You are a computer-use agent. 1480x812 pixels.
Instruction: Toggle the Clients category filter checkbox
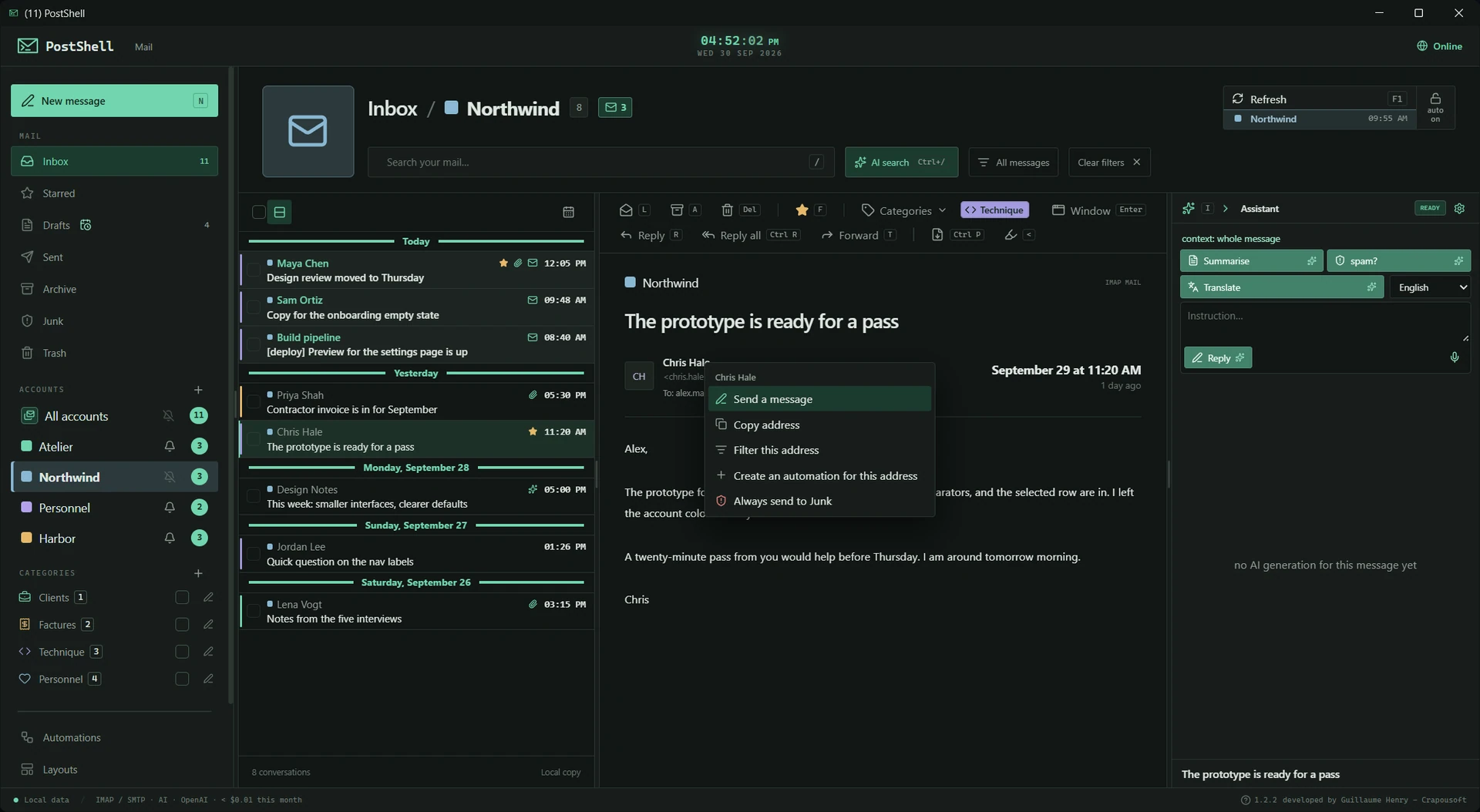pos(182,598)
